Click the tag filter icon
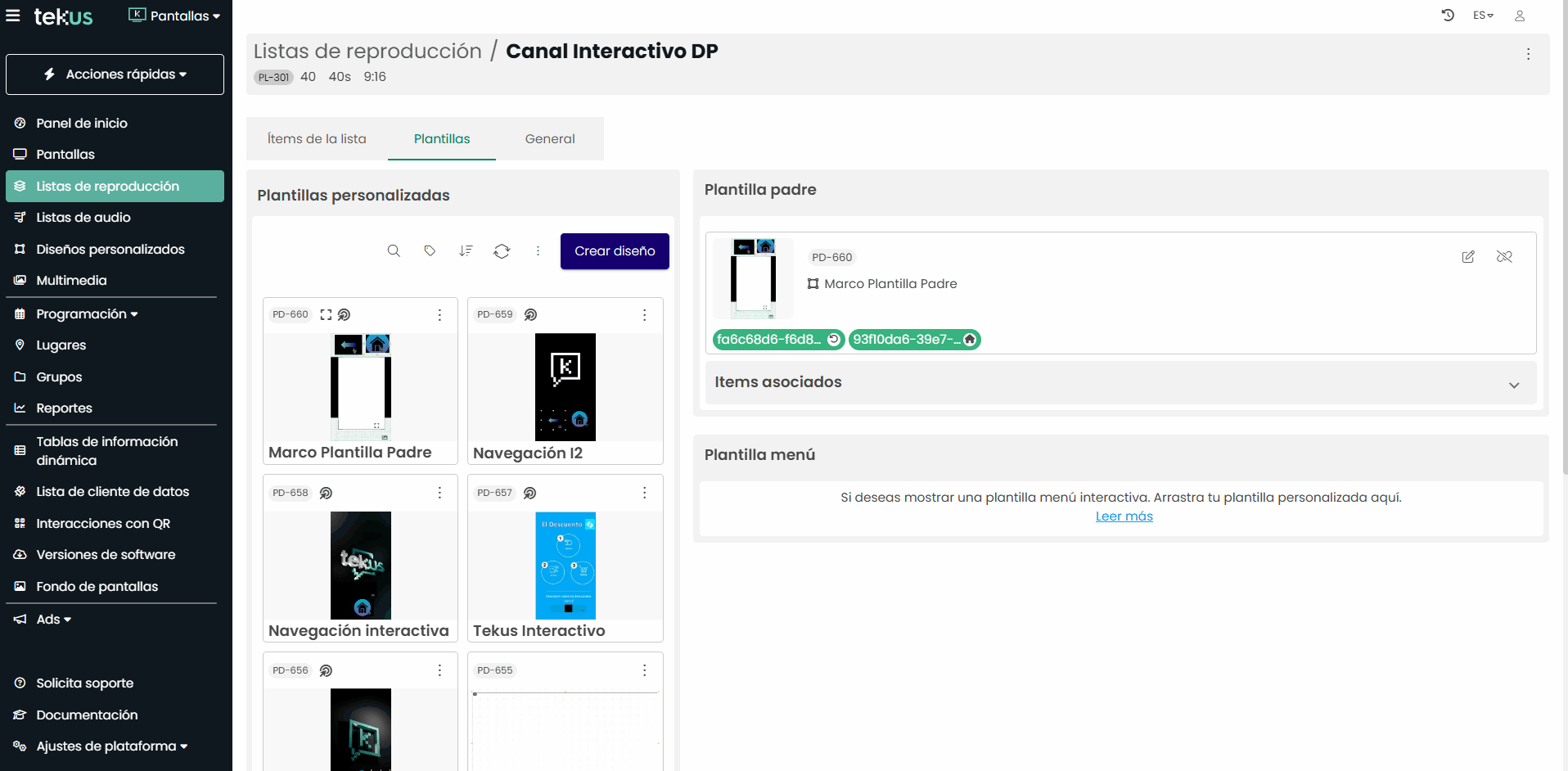This screenshot has width=1568, height=771. coord(430,251)
